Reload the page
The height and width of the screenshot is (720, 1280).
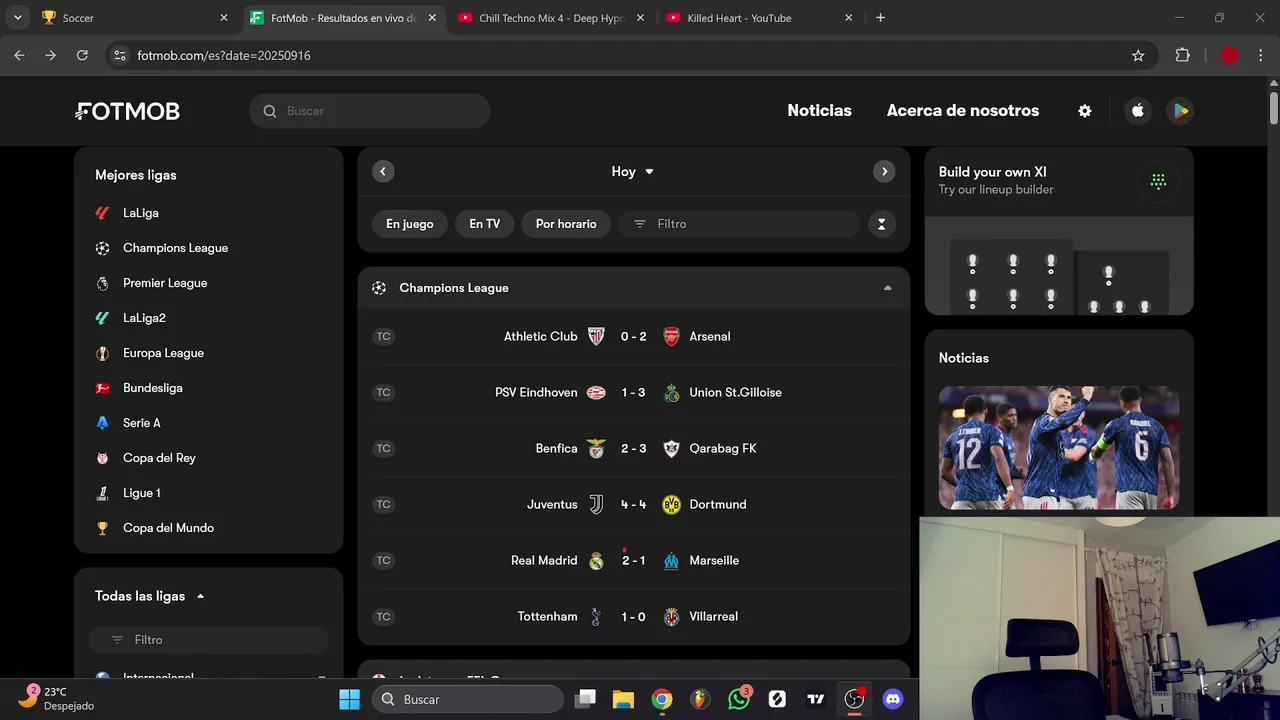[82, 55]
